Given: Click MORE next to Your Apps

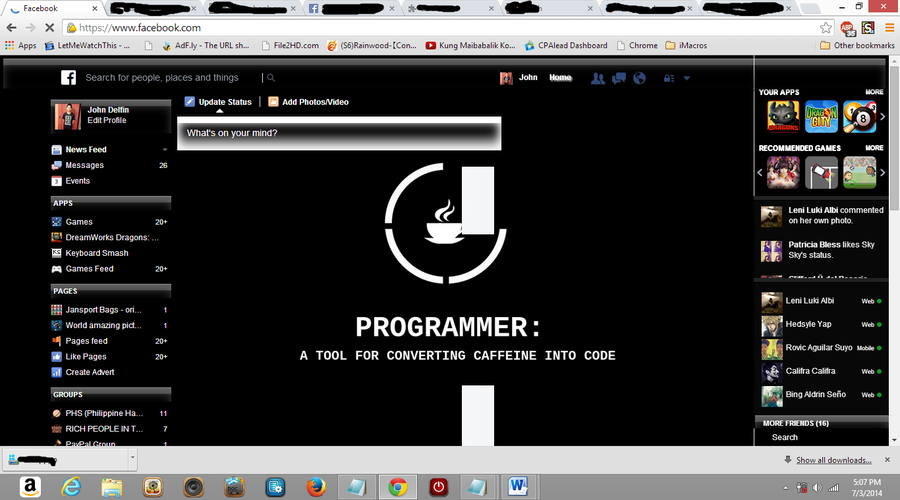Looking at the screenshot, I should pos(874,92).
